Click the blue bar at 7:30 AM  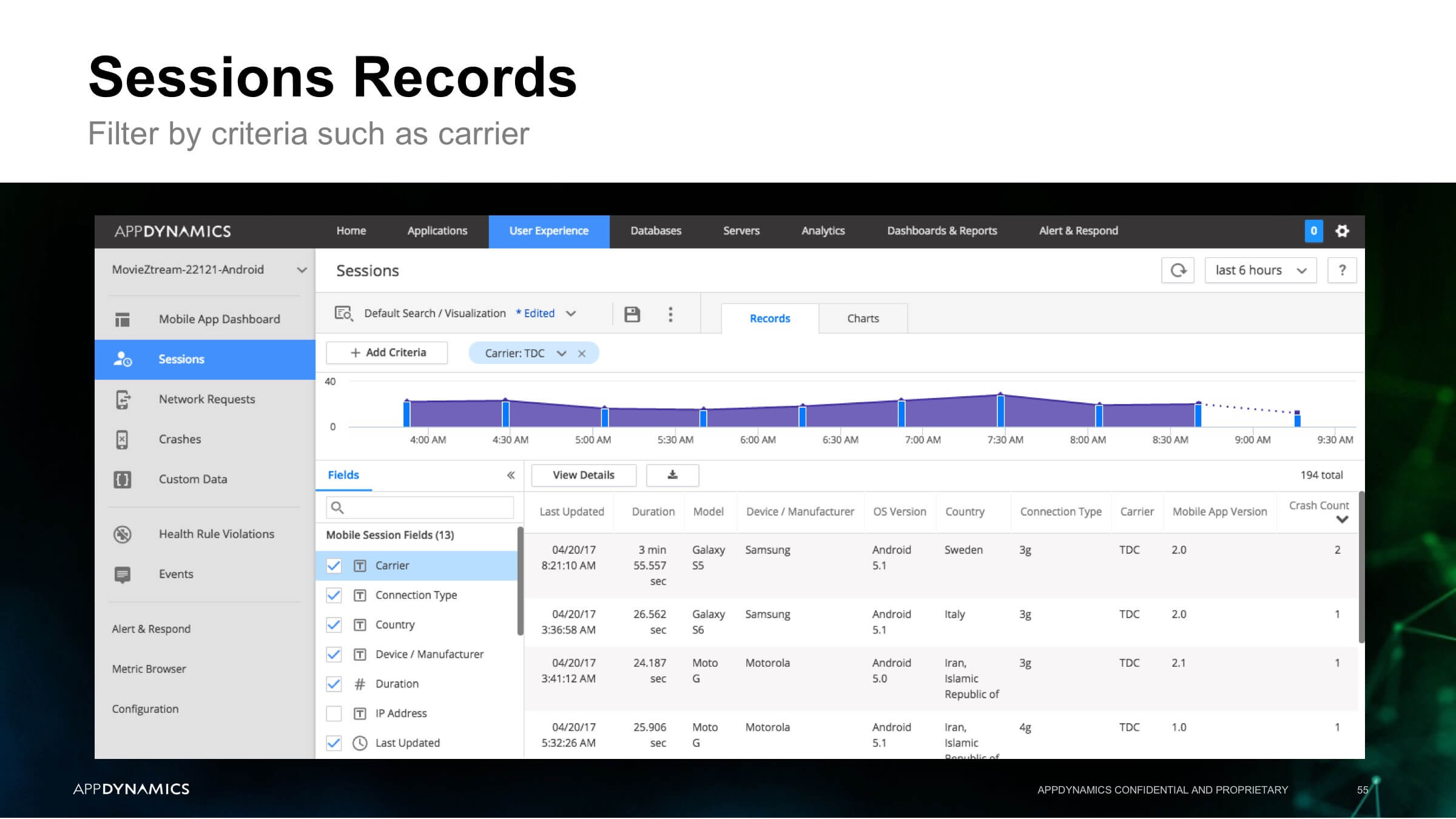pos(1000,411)
